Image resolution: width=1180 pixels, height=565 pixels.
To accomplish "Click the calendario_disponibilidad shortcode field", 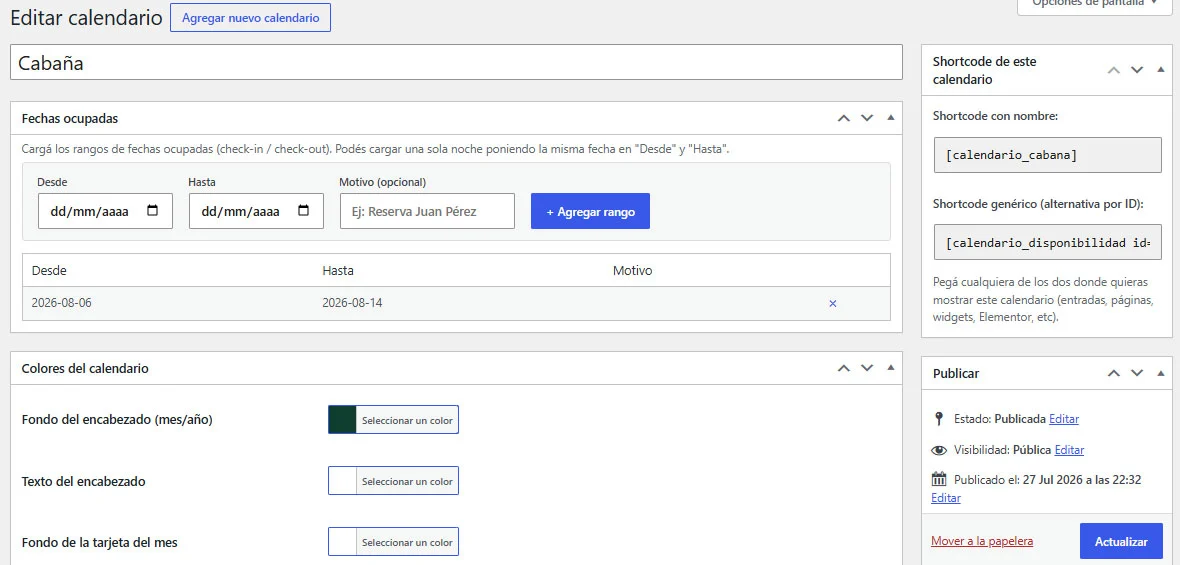I will [x=1048, y=242].
